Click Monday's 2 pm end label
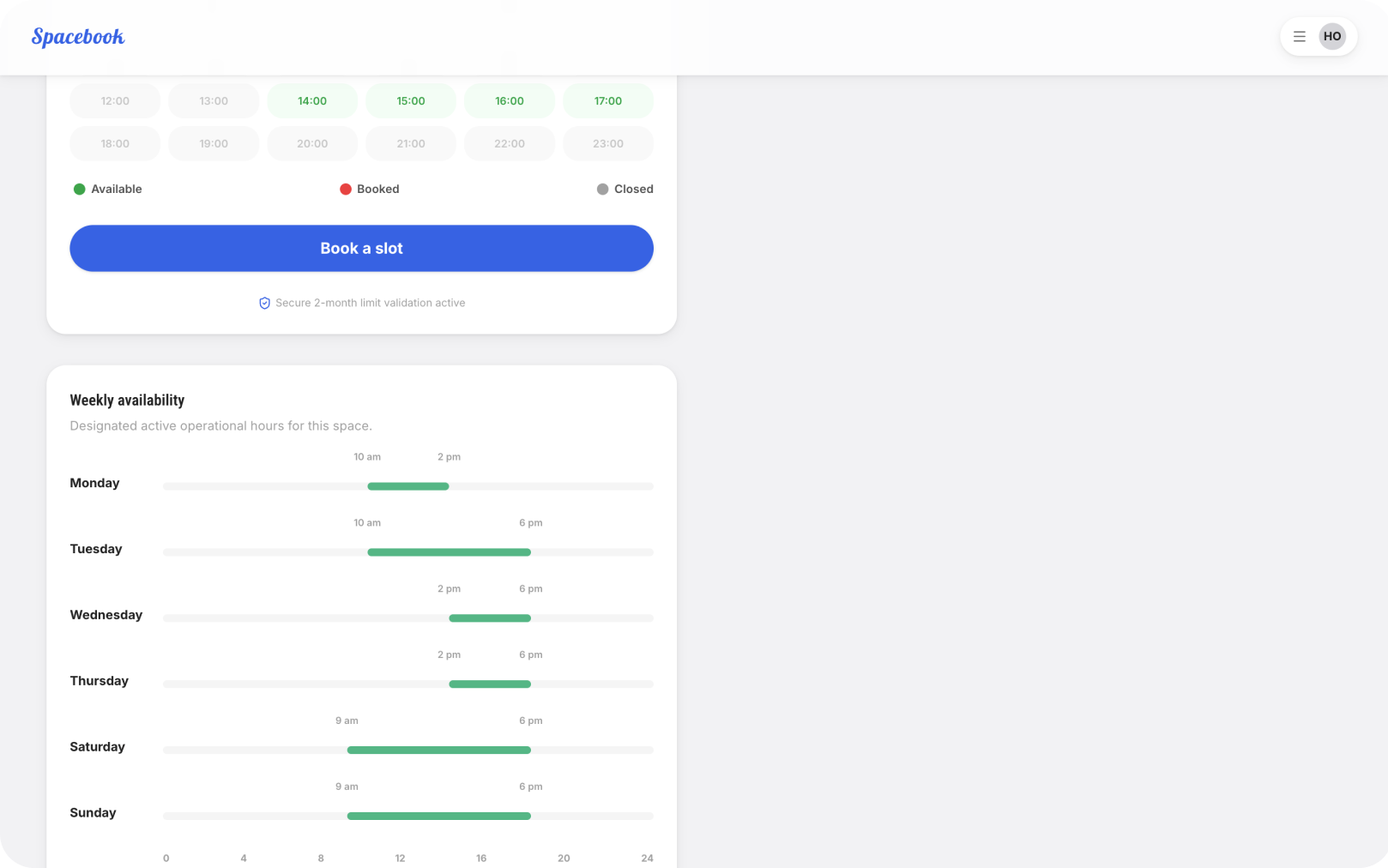The height and width of the screenshot is (868, 1388). [x=449, y=457]
